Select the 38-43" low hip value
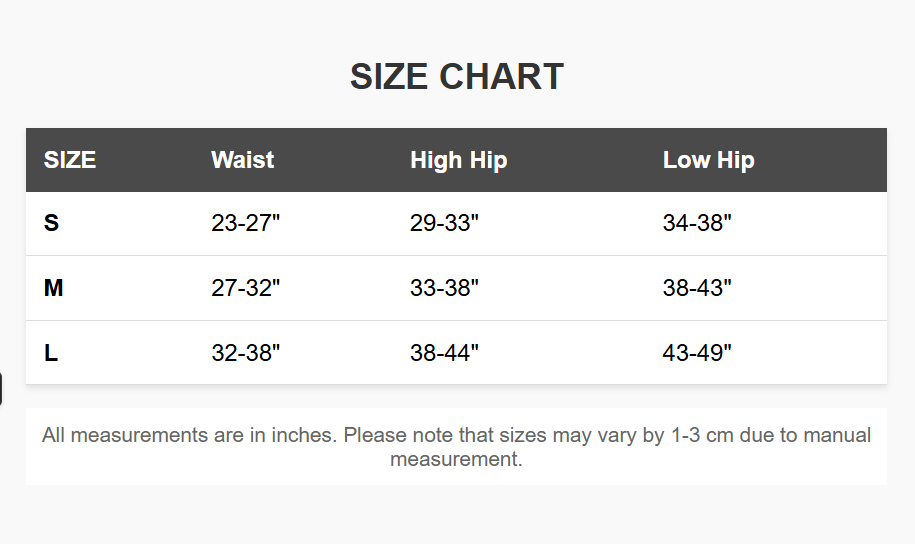 pos(697,288)
